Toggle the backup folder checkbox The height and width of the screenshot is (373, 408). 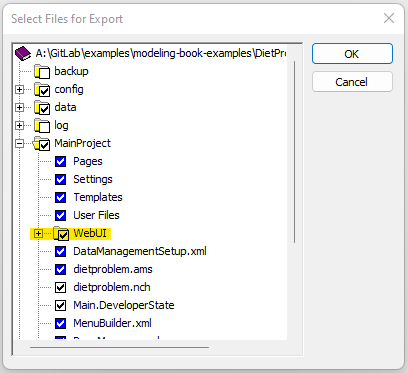click(x=44, y=73)
